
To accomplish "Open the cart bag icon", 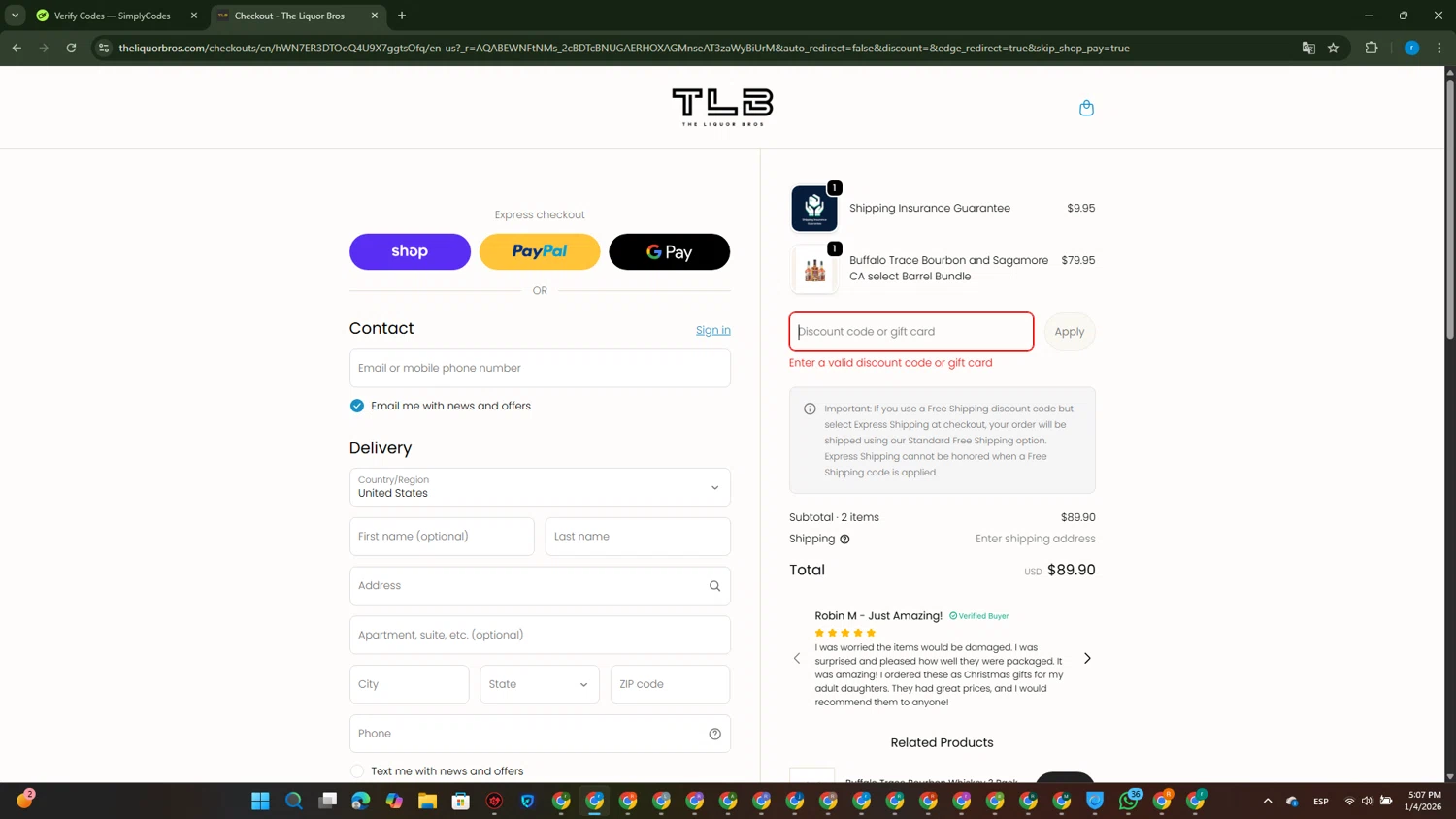I will click(x=1086, y=108).
